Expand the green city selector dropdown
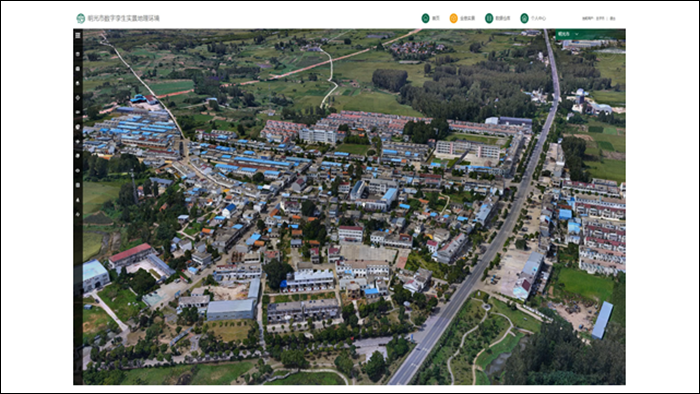This screenshot has height=394, width=700. point(590,34)
